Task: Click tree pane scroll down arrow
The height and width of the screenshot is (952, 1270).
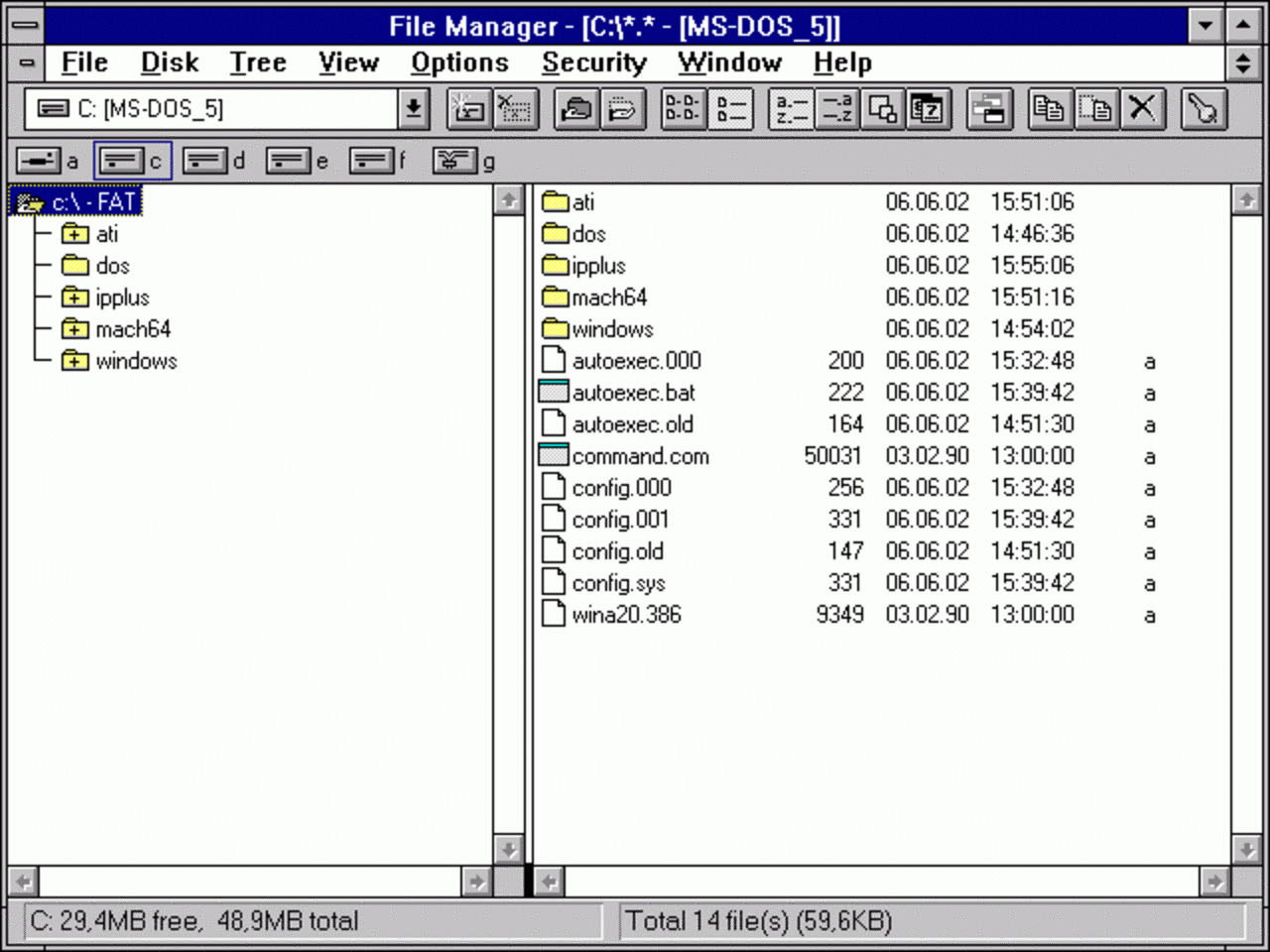Action: coord(508,850)
